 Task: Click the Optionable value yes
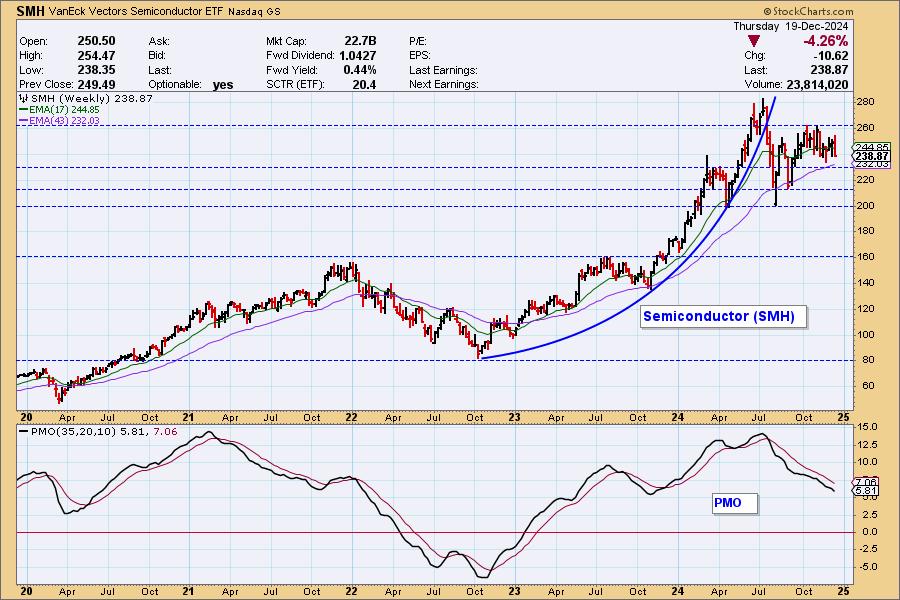tap(223, 85)
